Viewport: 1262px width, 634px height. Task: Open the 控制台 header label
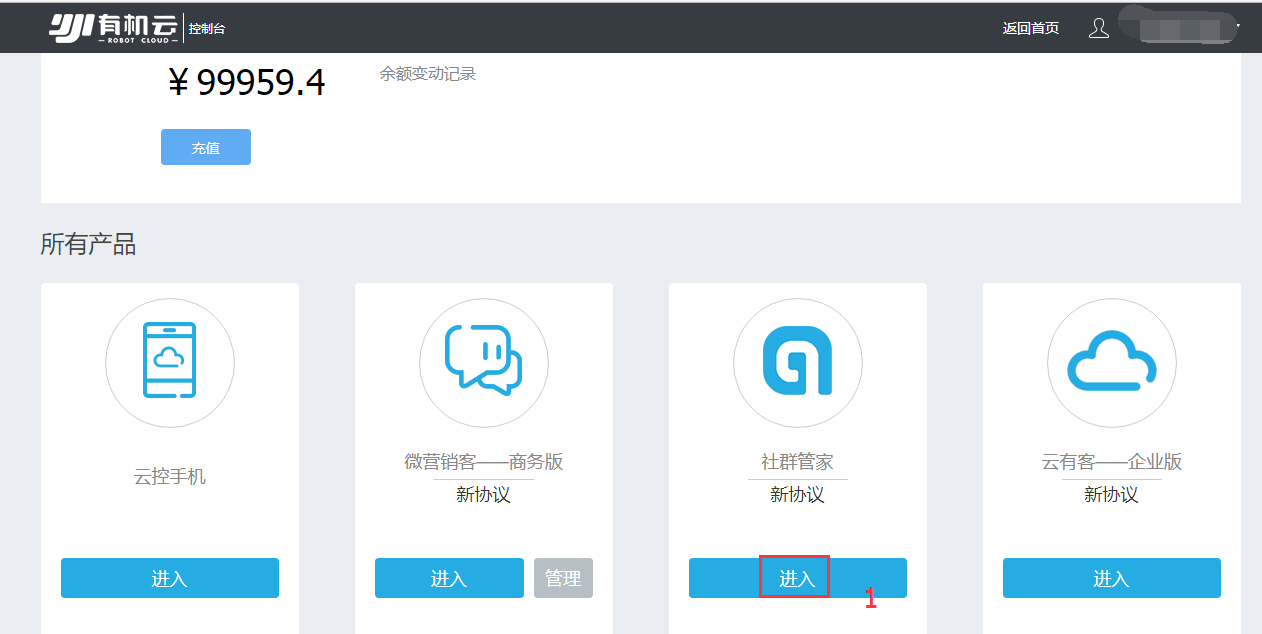pos(207,29)
